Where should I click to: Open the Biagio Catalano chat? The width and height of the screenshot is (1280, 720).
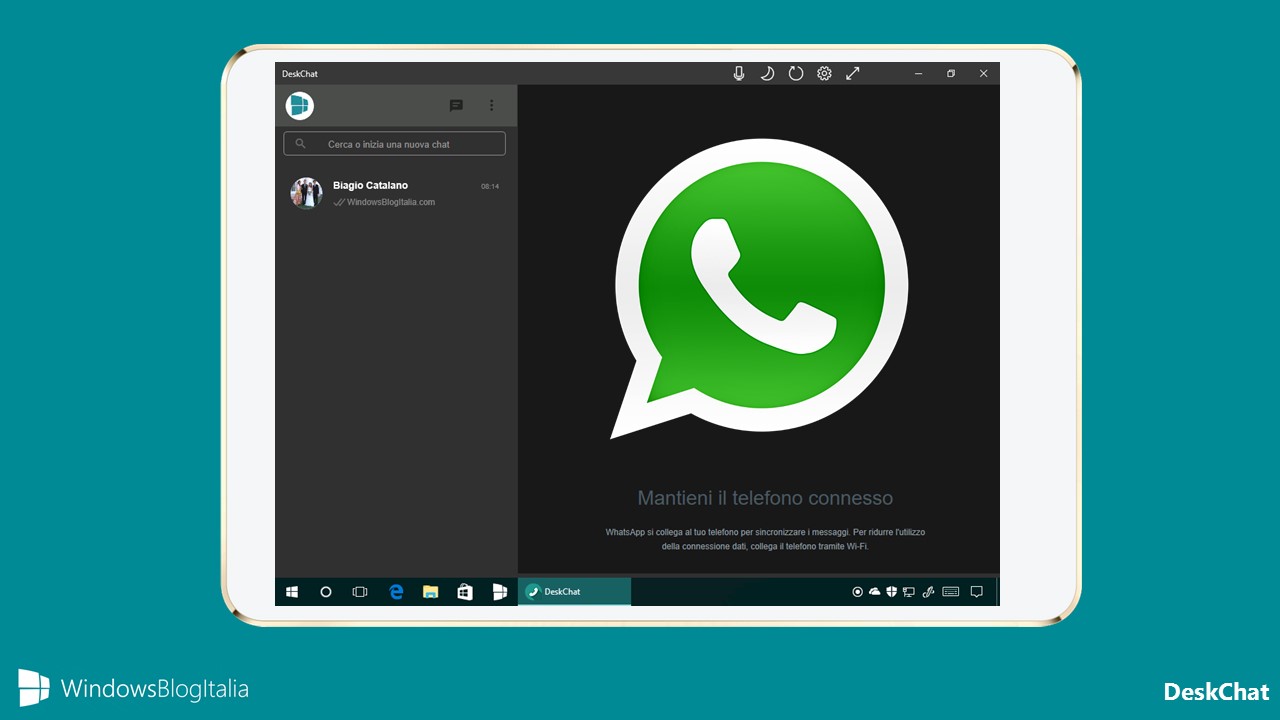point(396,193)
